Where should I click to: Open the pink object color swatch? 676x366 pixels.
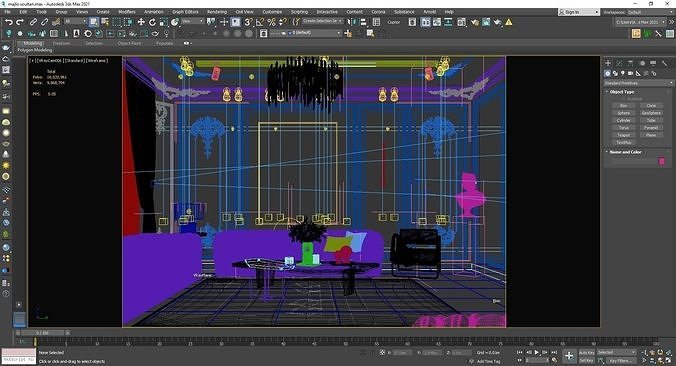(662, 161)
